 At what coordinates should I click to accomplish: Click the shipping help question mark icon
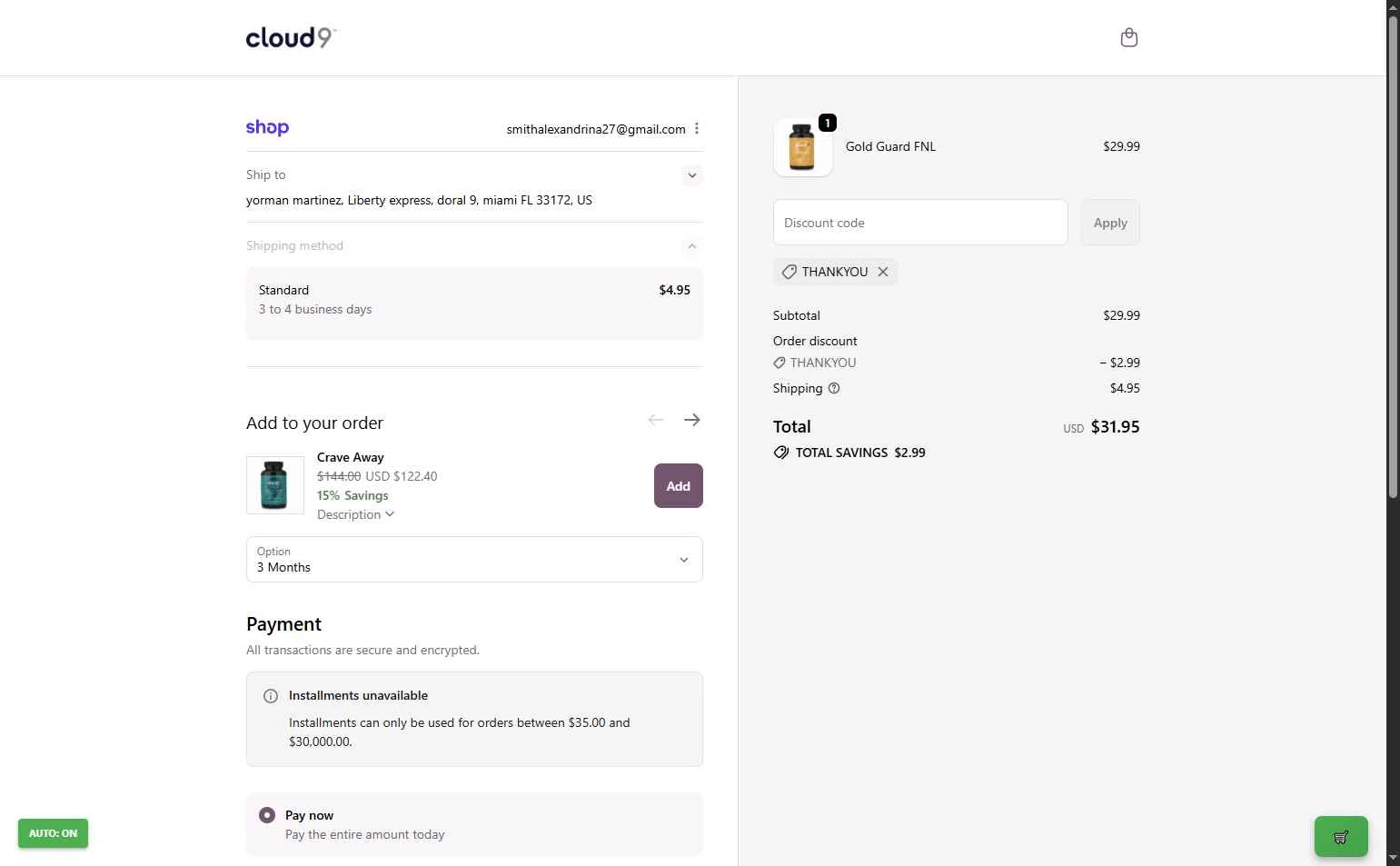pos(834,388)
